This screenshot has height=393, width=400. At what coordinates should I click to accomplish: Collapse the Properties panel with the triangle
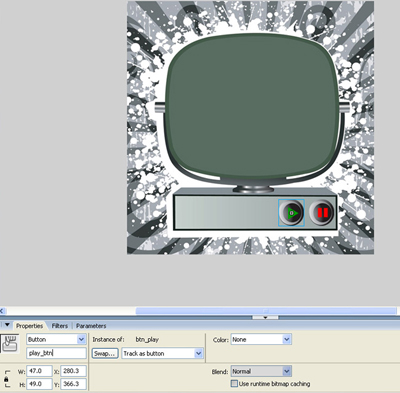coord(7,325)
